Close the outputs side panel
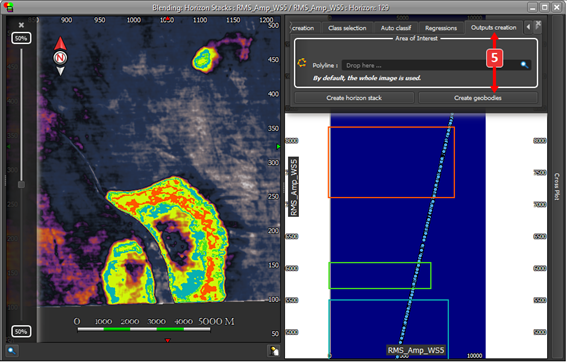The image size is (567, 362). pos(538,24)
